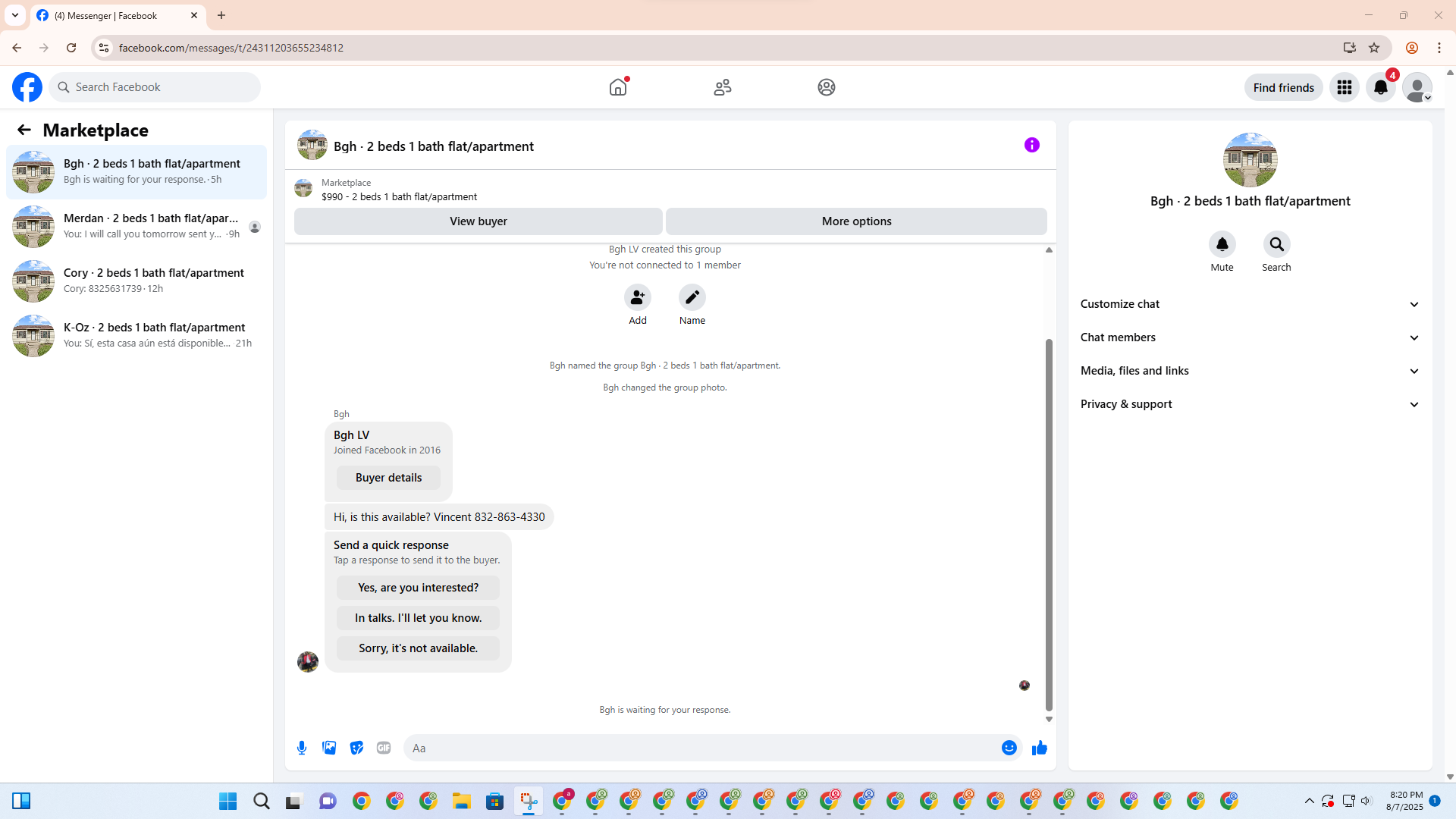Switch to the Messenger browser tab

[118, 15]
